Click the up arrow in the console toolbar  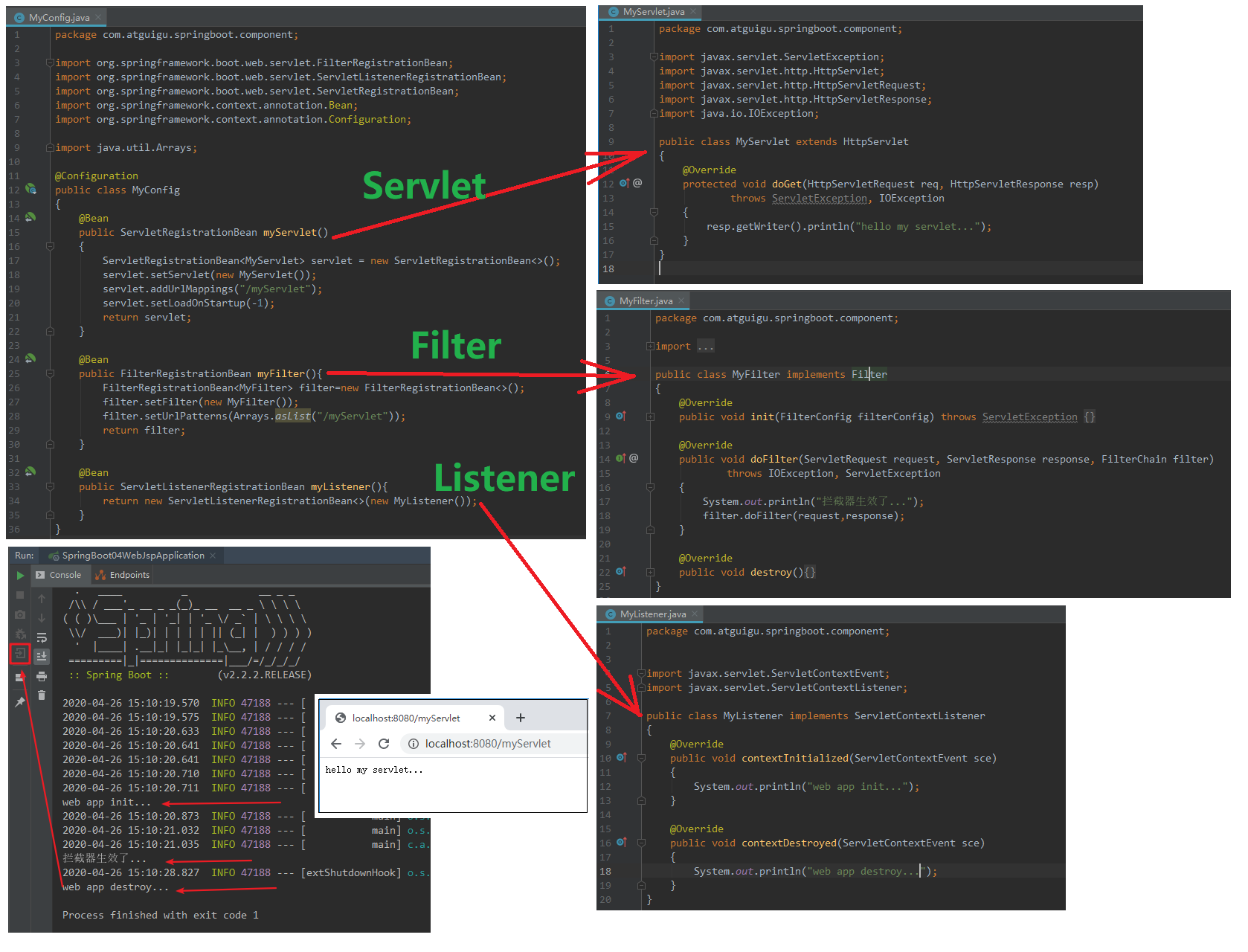42,599
